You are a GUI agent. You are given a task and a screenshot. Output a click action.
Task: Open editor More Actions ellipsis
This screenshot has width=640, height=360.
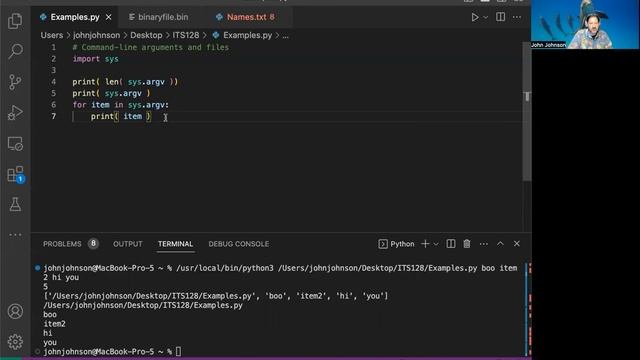click(517, 17)
